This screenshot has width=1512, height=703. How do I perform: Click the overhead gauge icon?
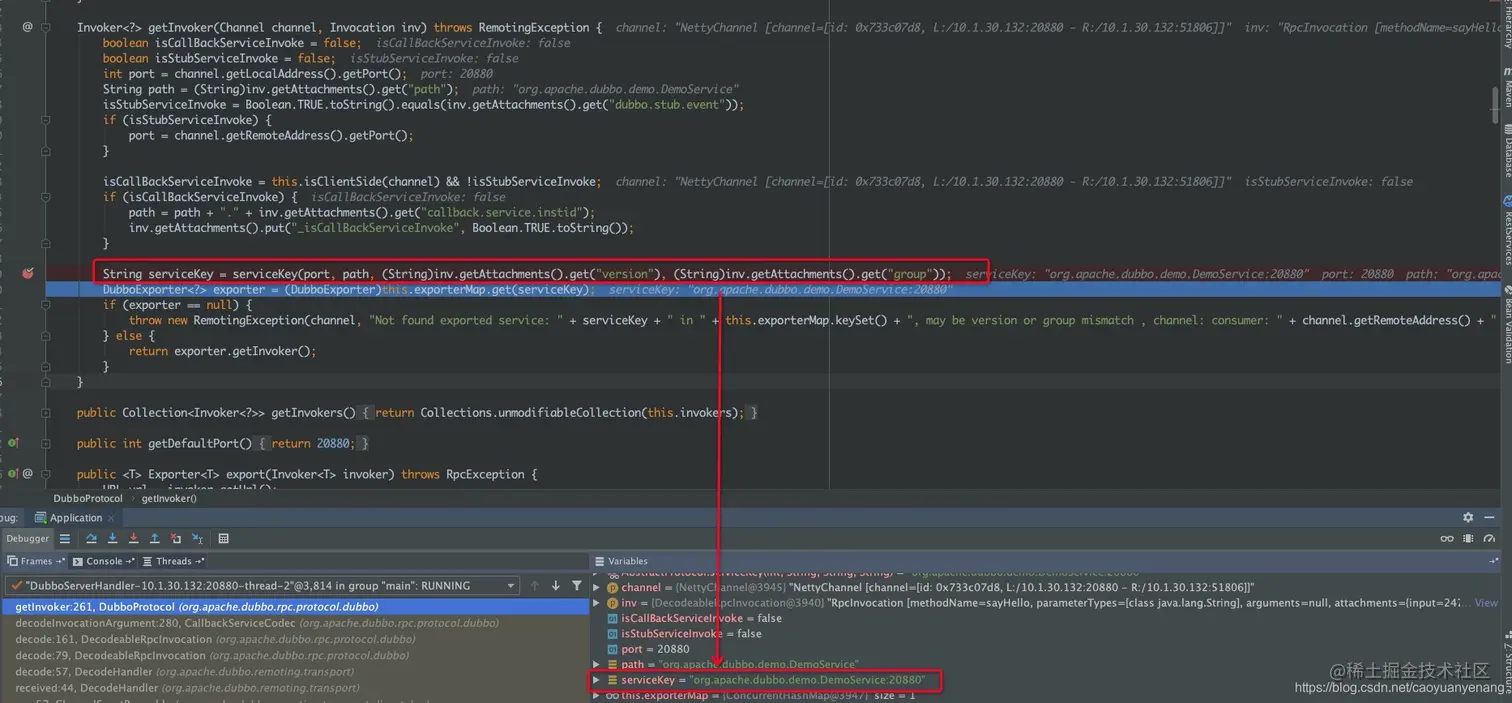pos(1489,538)
